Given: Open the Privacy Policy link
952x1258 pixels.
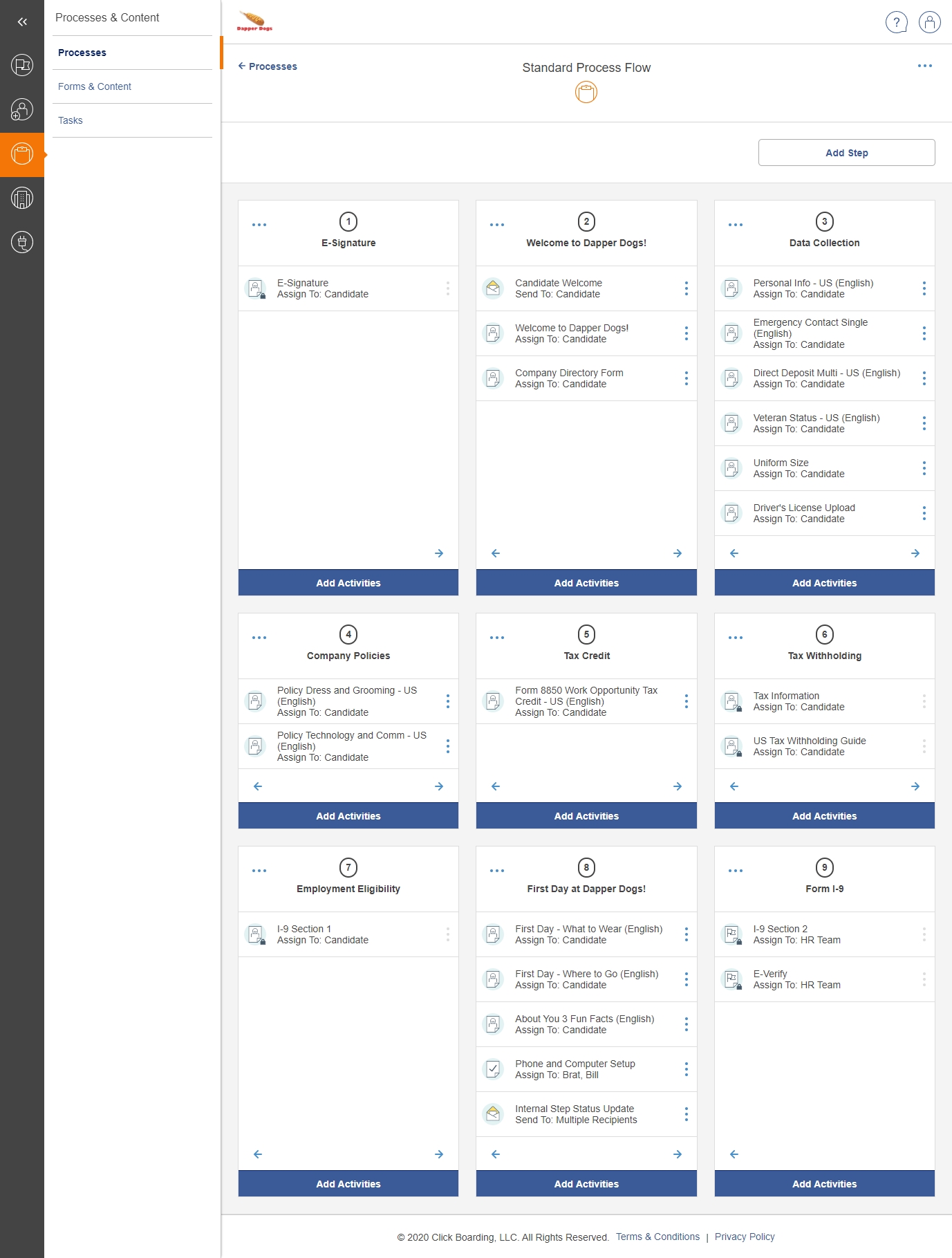Looking at the screenshot, I should coord(744,1237).
